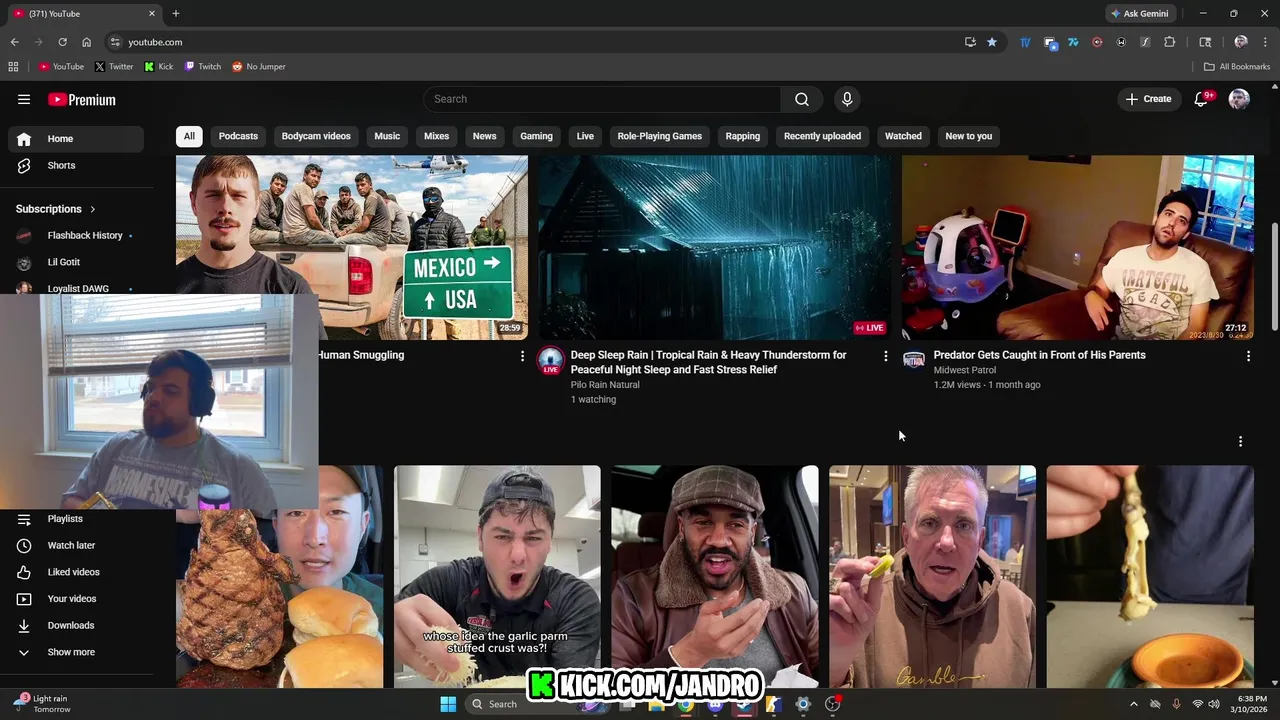Expand the Subscriptions section
The image size is (1280, 720).
(x=56, y=209)
